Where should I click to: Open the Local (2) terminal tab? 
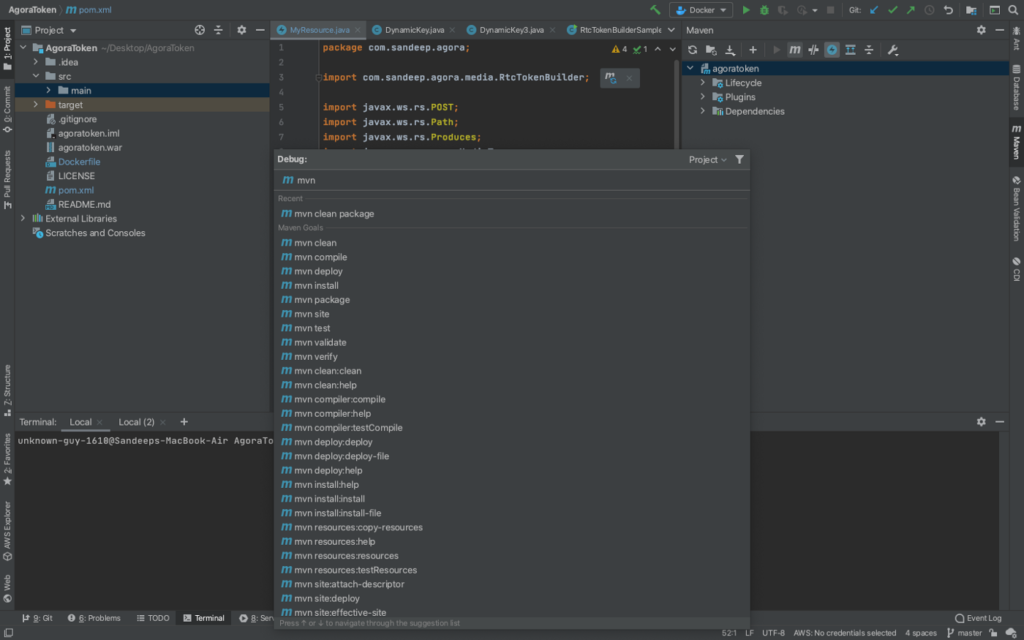click(136, 422)
